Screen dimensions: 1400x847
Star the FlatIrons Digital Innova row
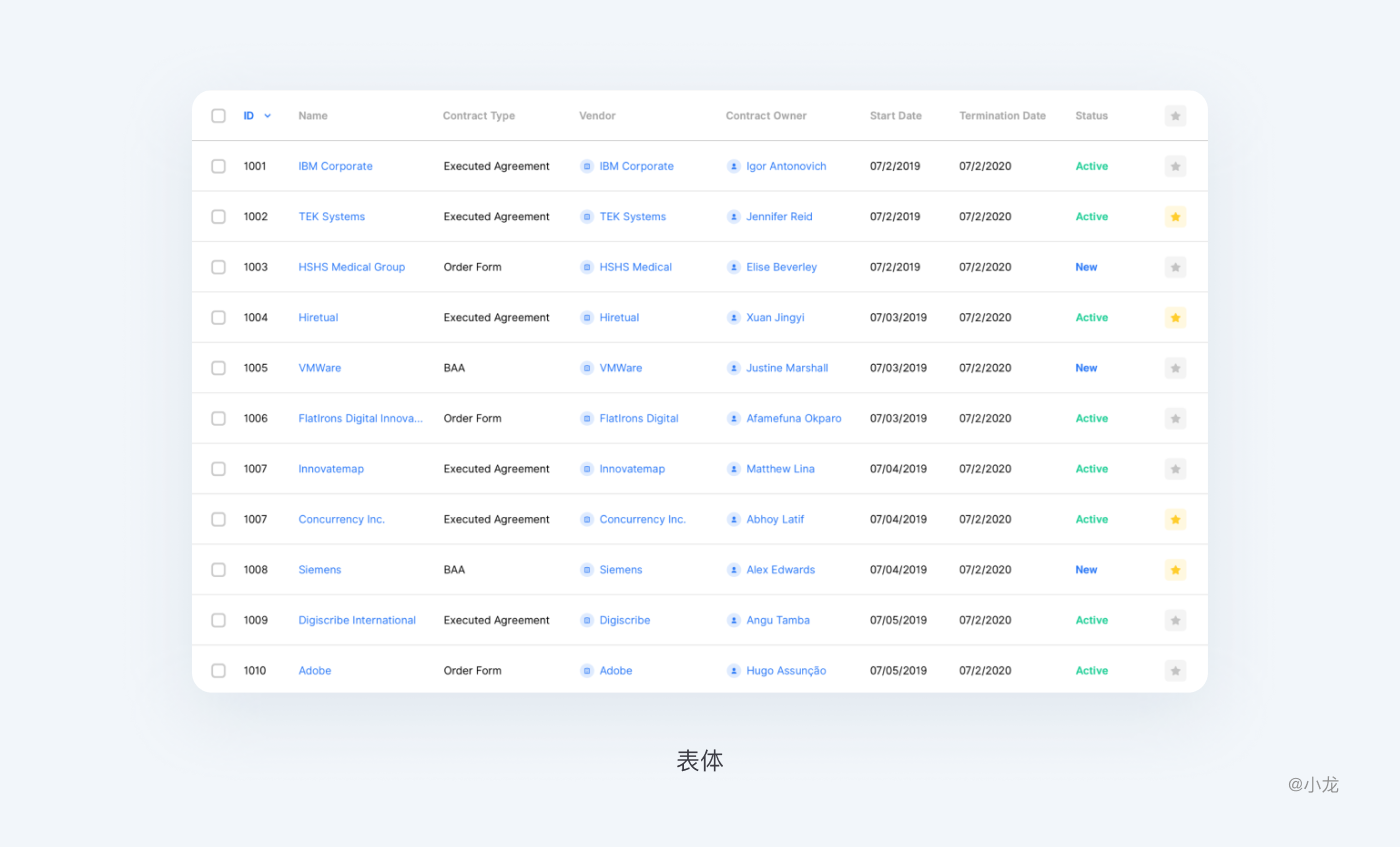point(1175,418)
